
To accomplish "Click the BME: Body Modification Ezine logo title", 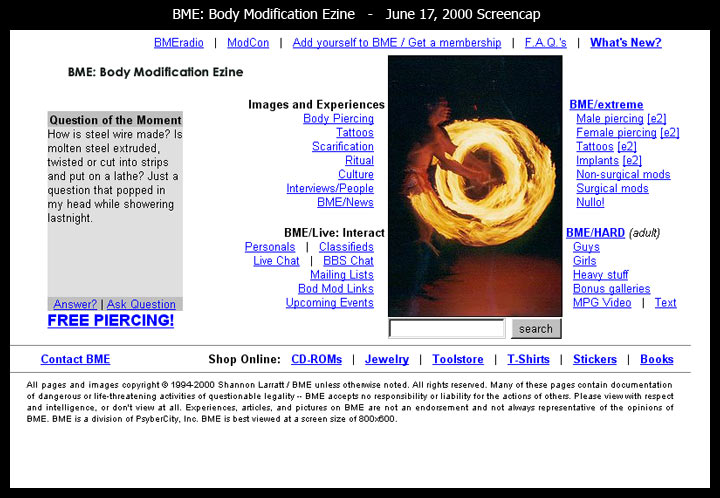I will (x=155, y=72).
